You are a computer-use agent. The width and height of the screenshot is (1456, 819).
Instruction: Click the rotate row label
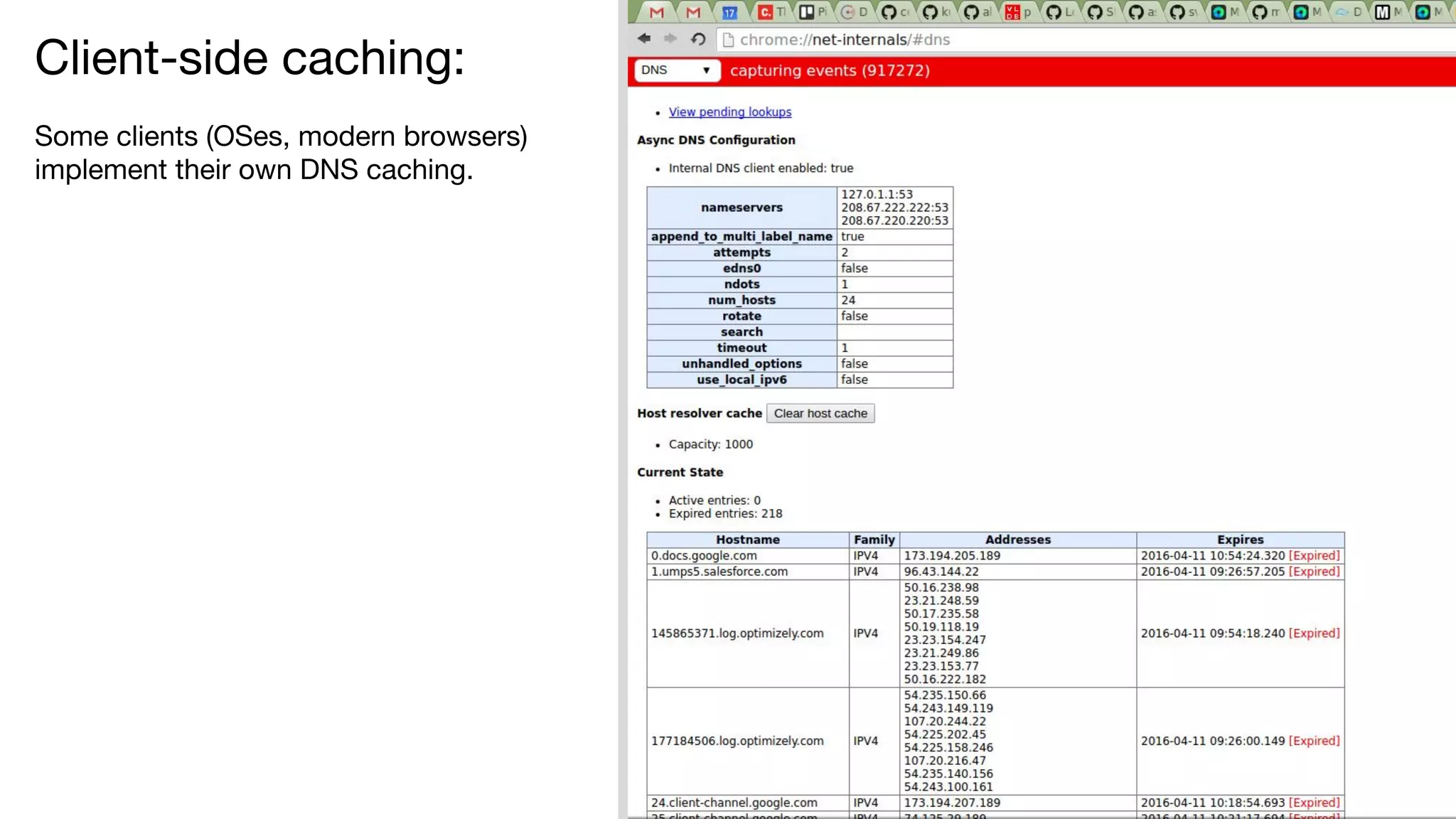pyautogui.click(x=742, y=316)
